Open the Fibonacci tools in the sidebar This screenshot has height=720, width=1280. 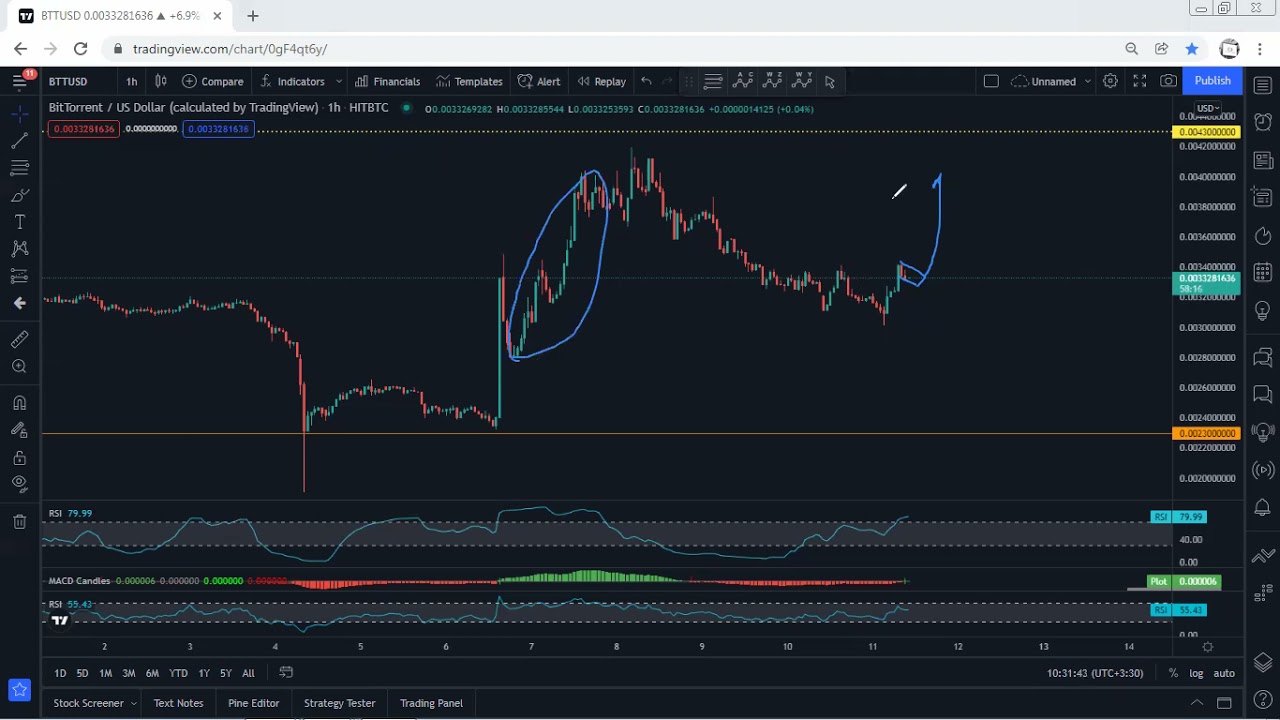click(x=19, y=168)
